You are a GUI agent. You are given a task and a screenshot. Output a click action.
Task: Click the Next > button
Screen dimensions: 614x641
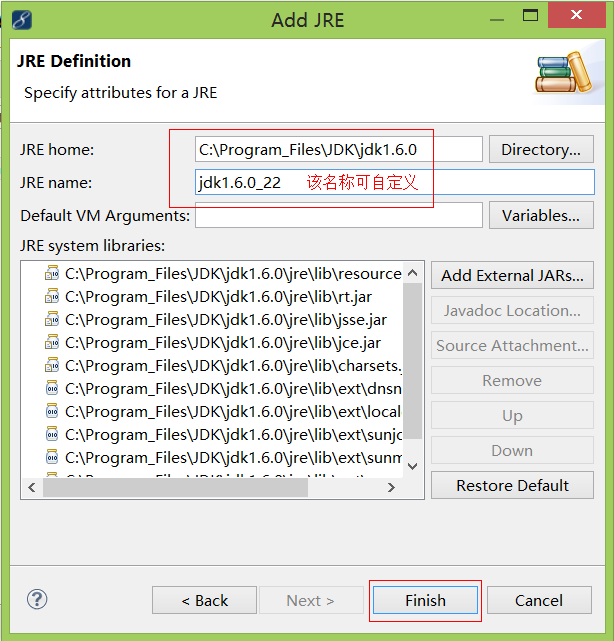[x=311, y=600]
